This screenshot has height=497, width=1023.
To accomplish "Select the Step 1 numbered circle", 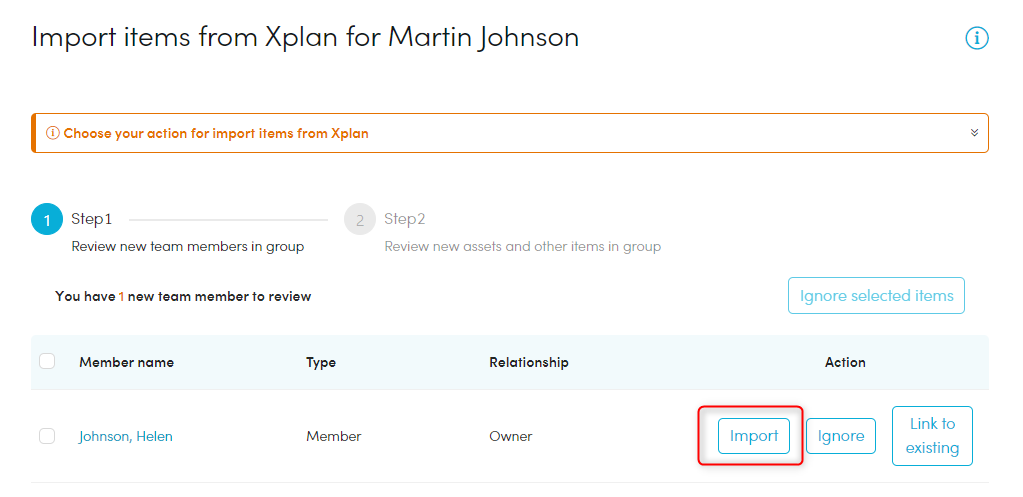I will point(47,219).
